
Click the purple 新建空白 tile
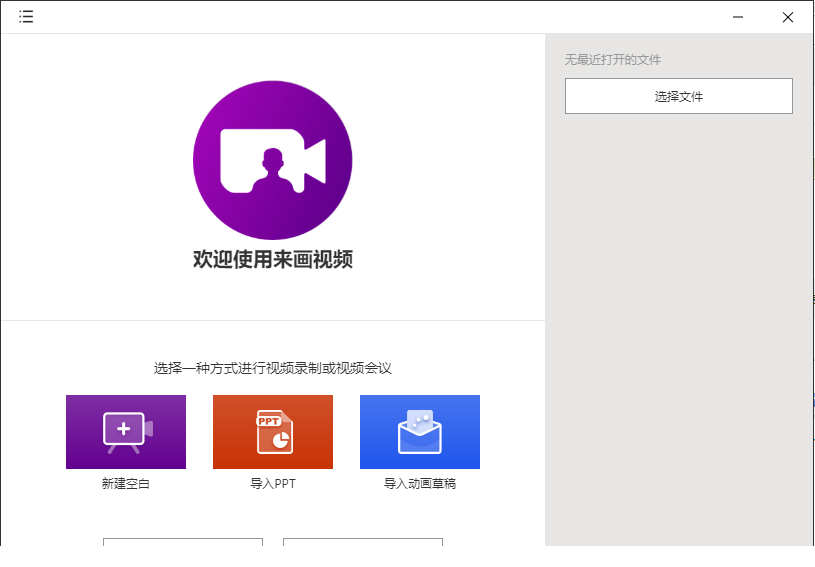(x=126, y=432)
